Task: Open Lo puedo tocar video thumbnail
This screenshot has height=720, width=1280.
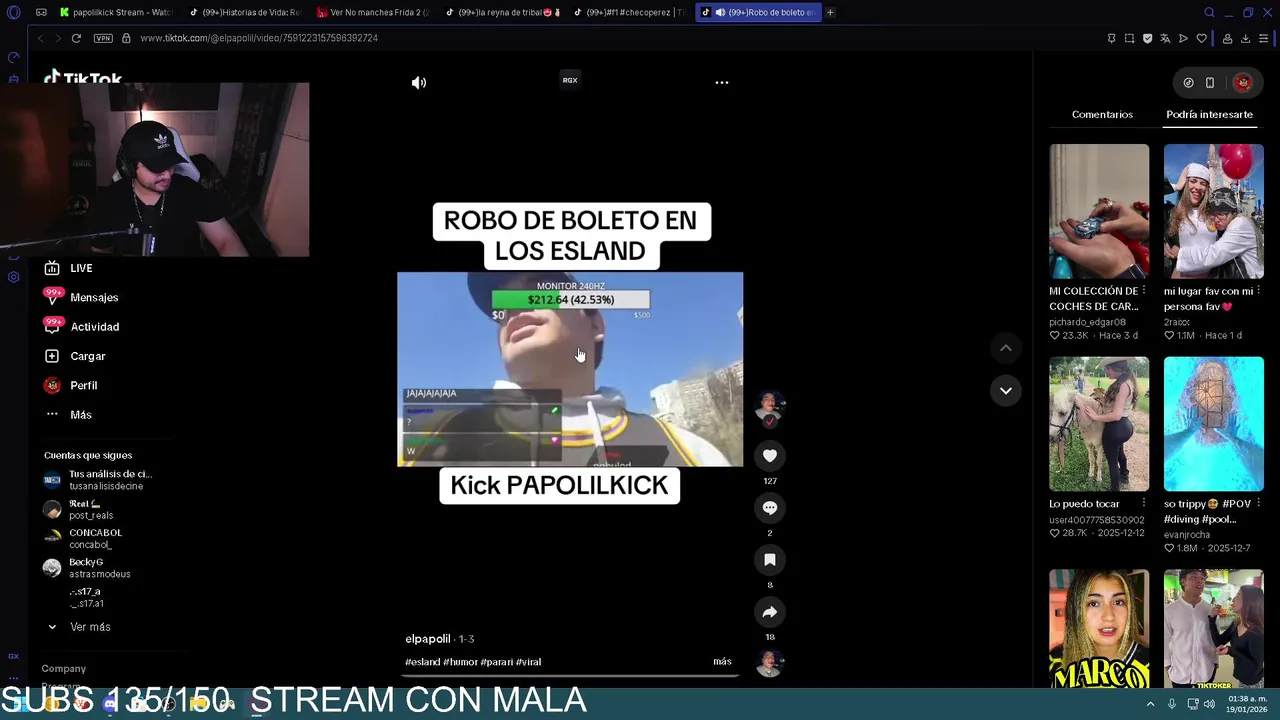Action: click(x=1099, y=424)
